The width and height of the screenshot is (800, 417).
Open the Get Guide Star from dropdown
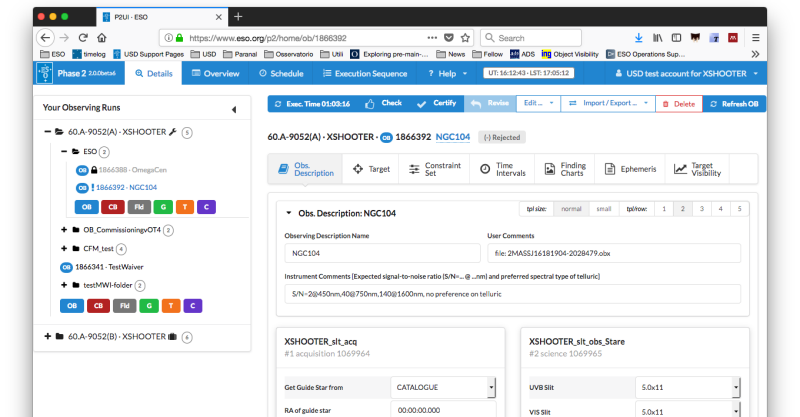click(443, 386)
